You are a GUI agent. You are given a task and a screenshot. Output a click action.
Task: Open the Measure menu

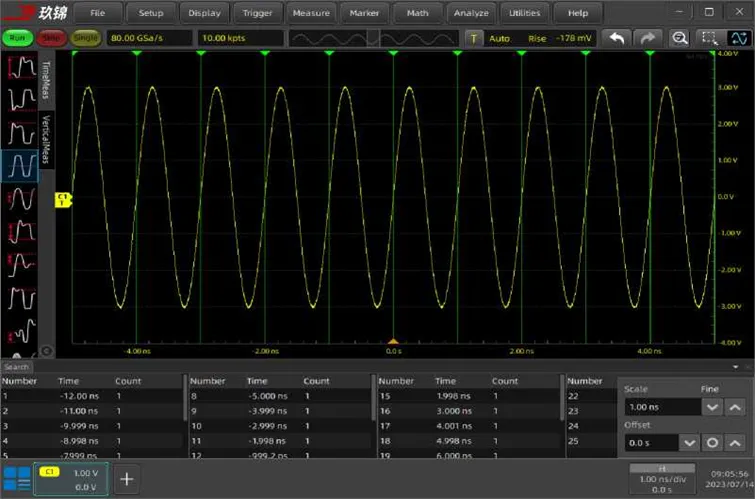(312, 13)
